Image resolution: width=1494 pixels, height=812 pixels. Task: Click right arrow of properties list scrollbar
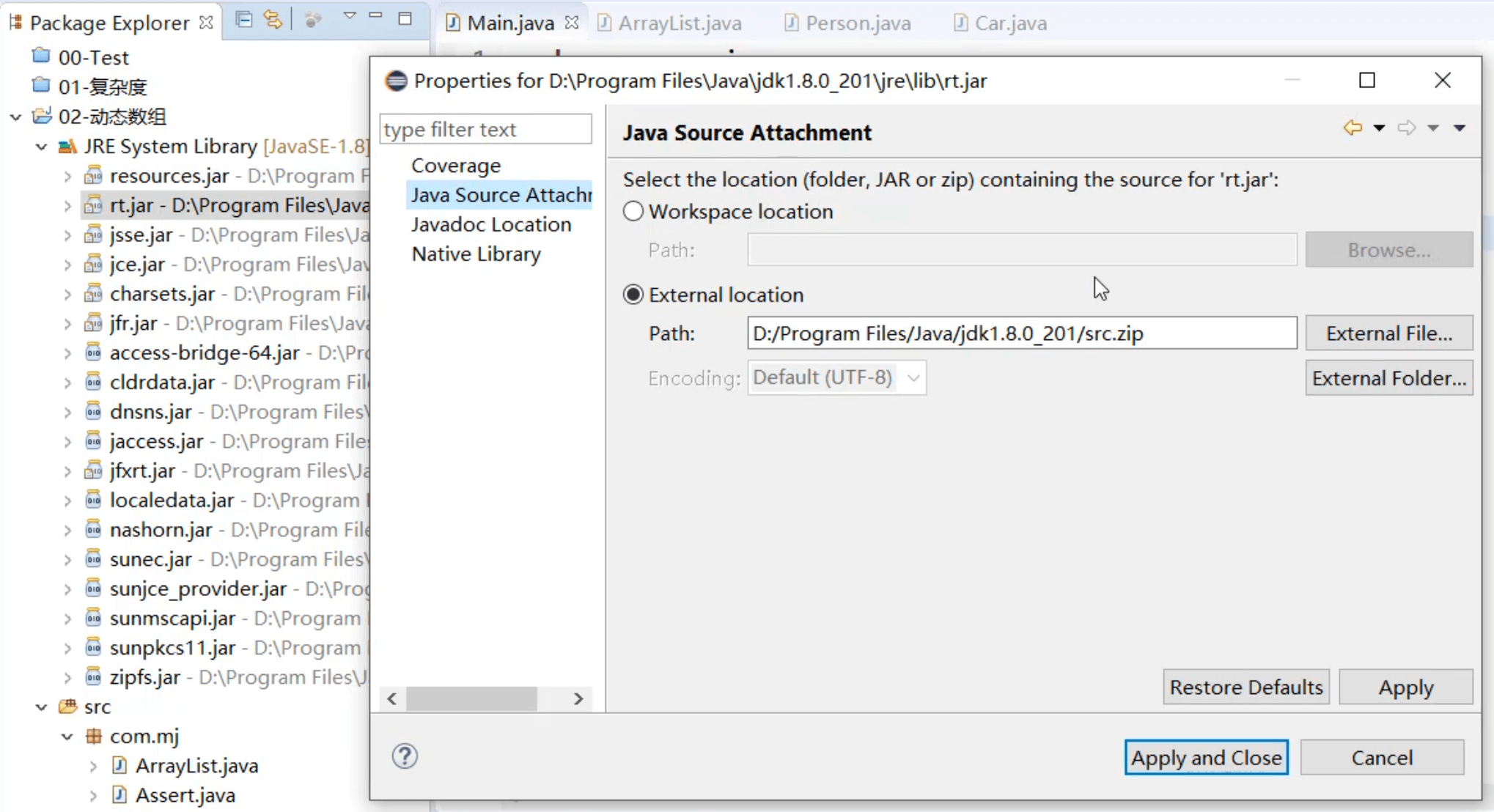(578, 699)
